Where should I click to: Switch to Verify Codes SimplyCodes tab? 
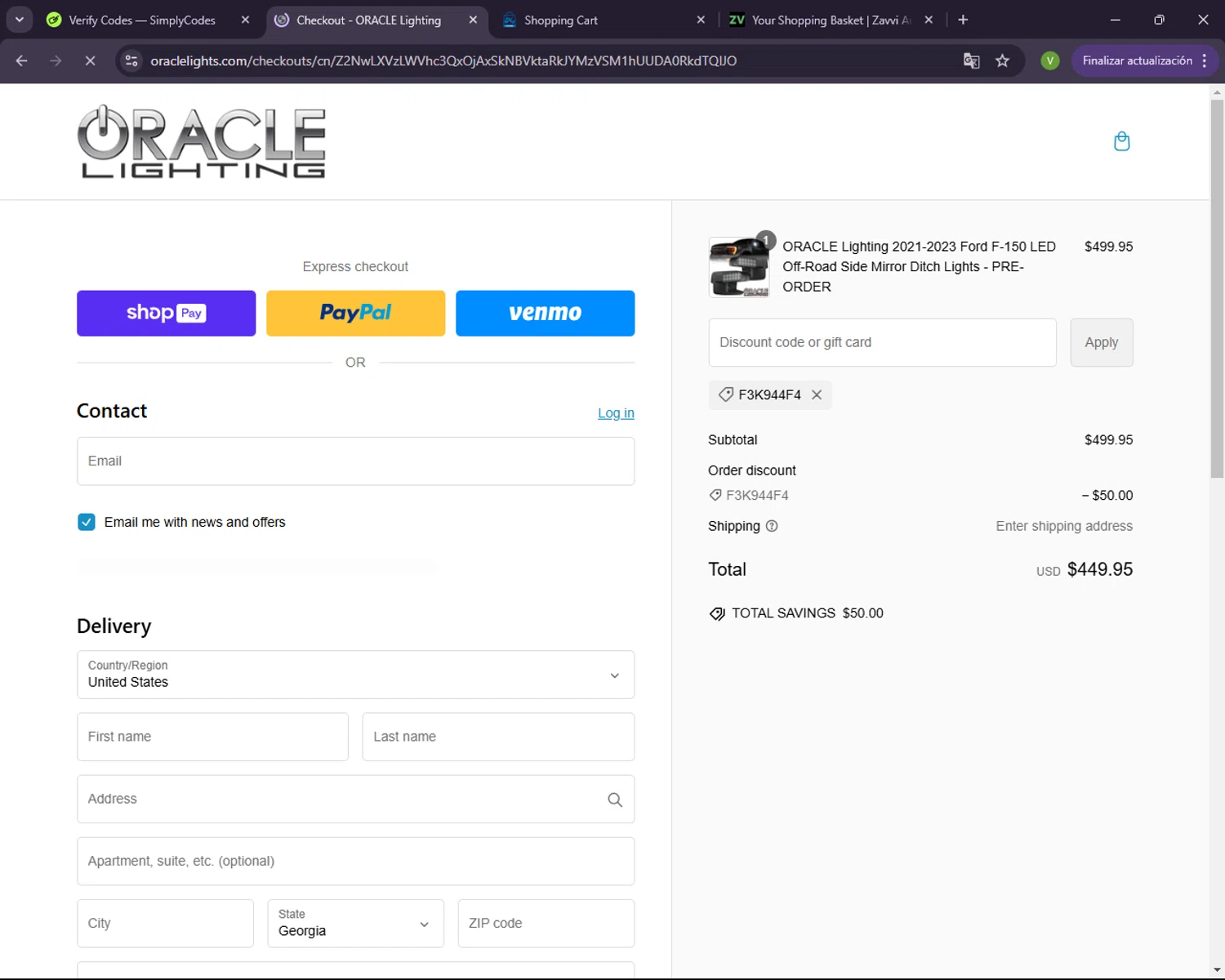(141, 20)
